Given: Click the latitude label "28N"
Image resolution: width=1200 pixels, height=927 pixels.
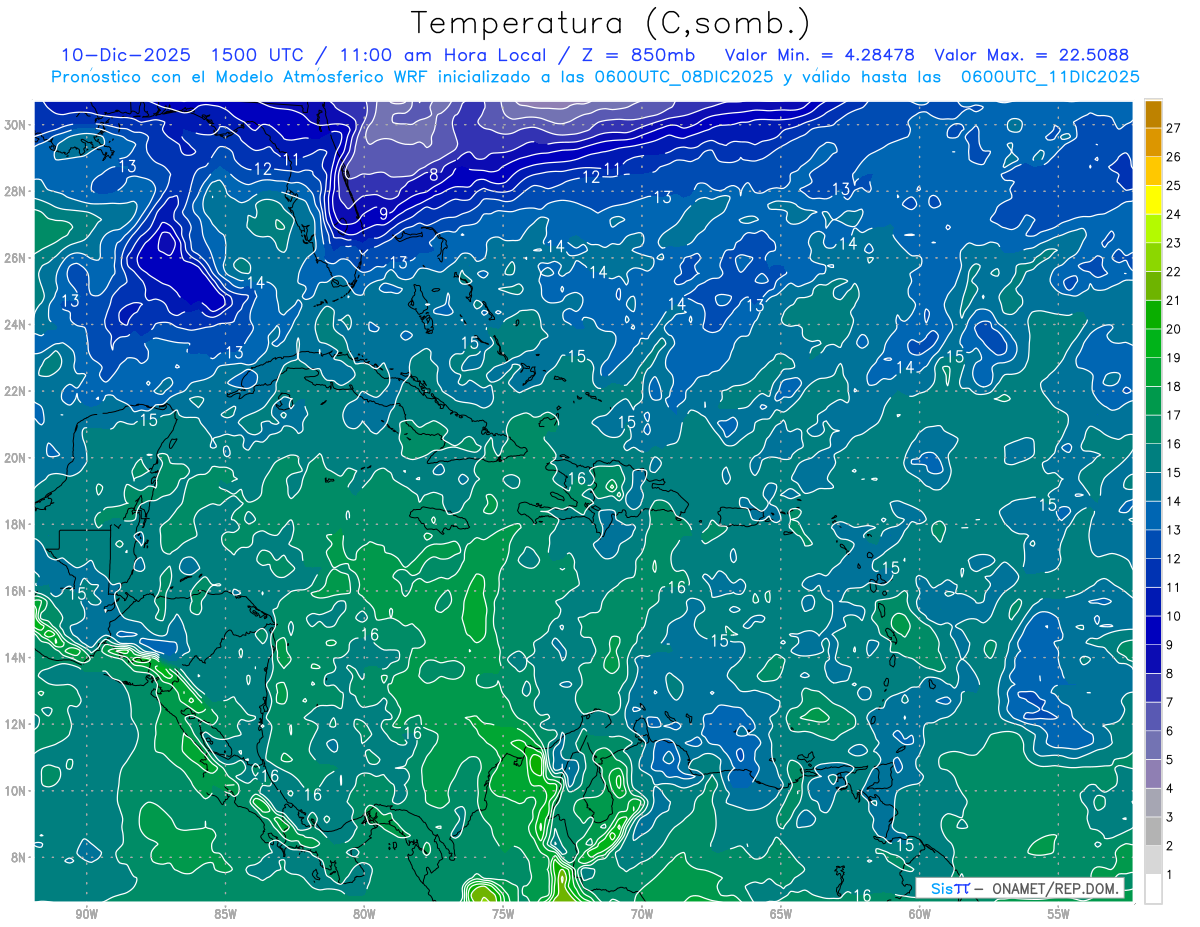Looking at the screenshot, I should click(16, 191).
